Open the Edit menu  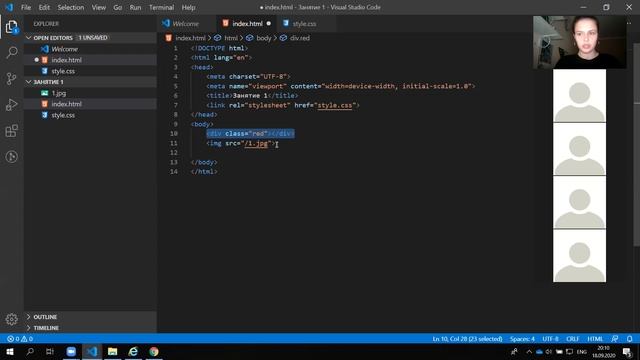[44, 7]
